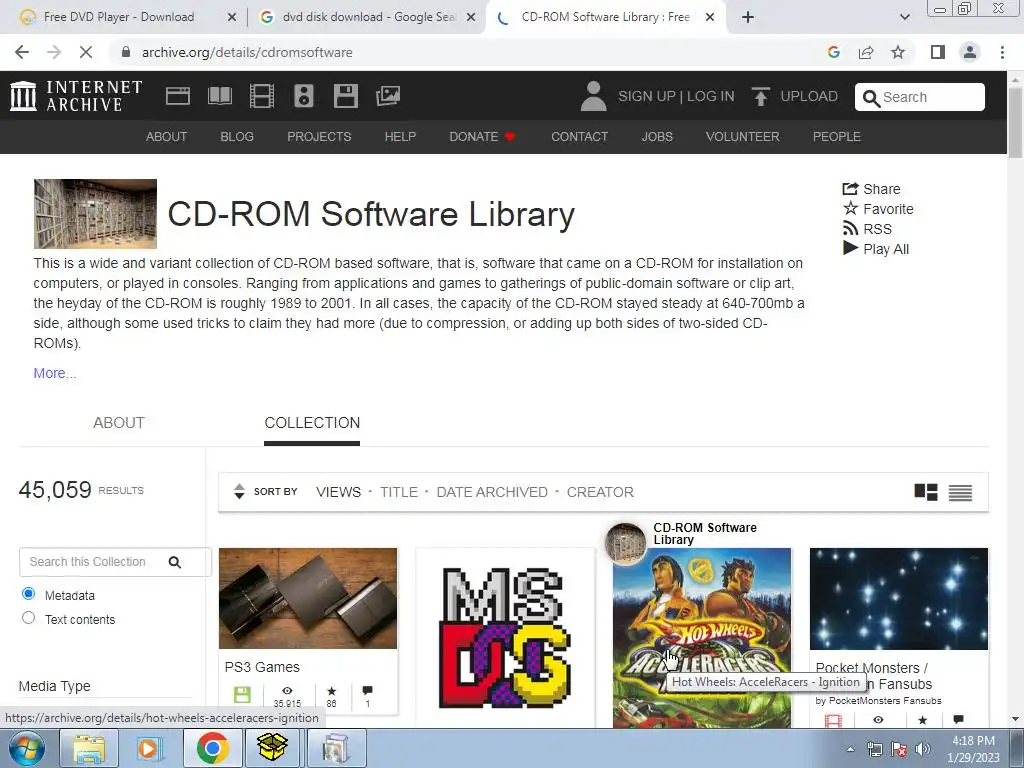Viewport: 1024px width, 768px height.
Task: Sort results by VIEWS
Action: click(338, 492)
